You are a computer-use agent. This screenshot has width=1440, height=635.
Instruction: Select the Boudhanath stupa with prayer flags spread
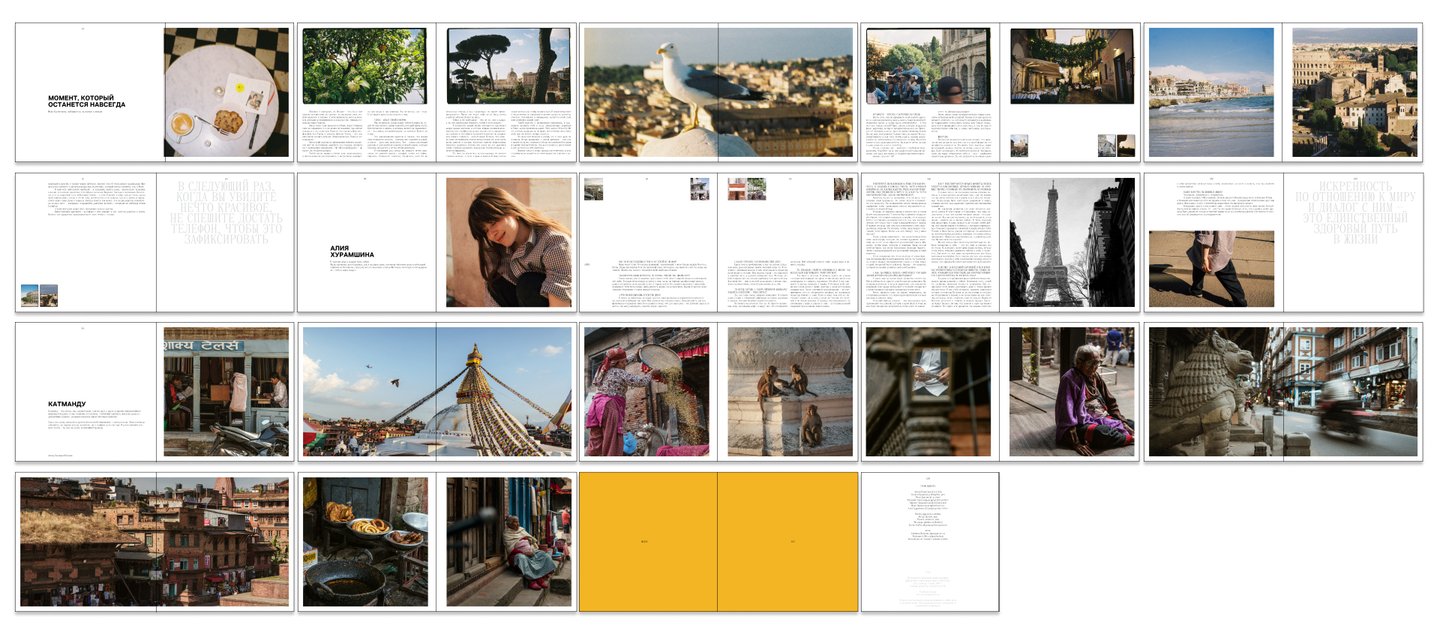[436, 392]
